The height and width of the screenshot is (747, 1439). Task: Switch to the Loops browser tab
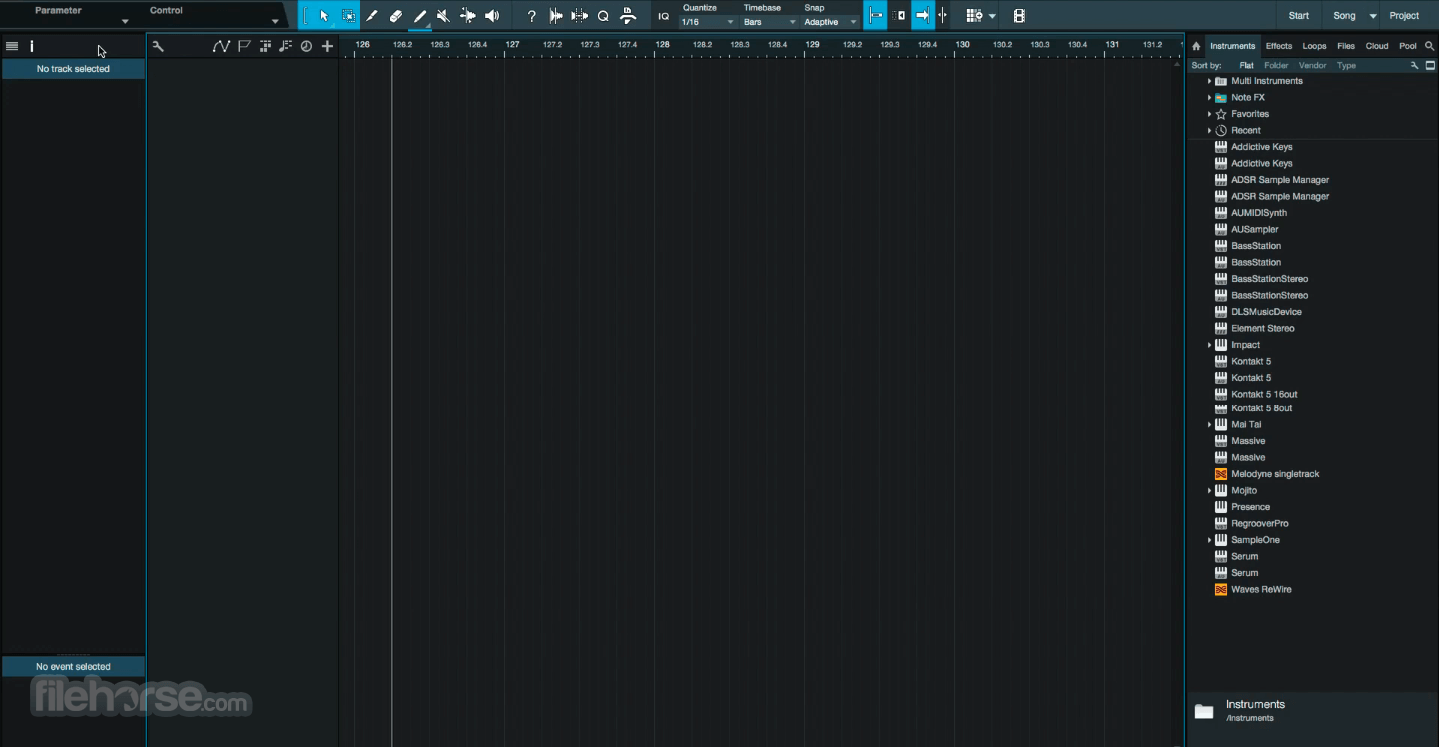click(x=1314, y=46)
